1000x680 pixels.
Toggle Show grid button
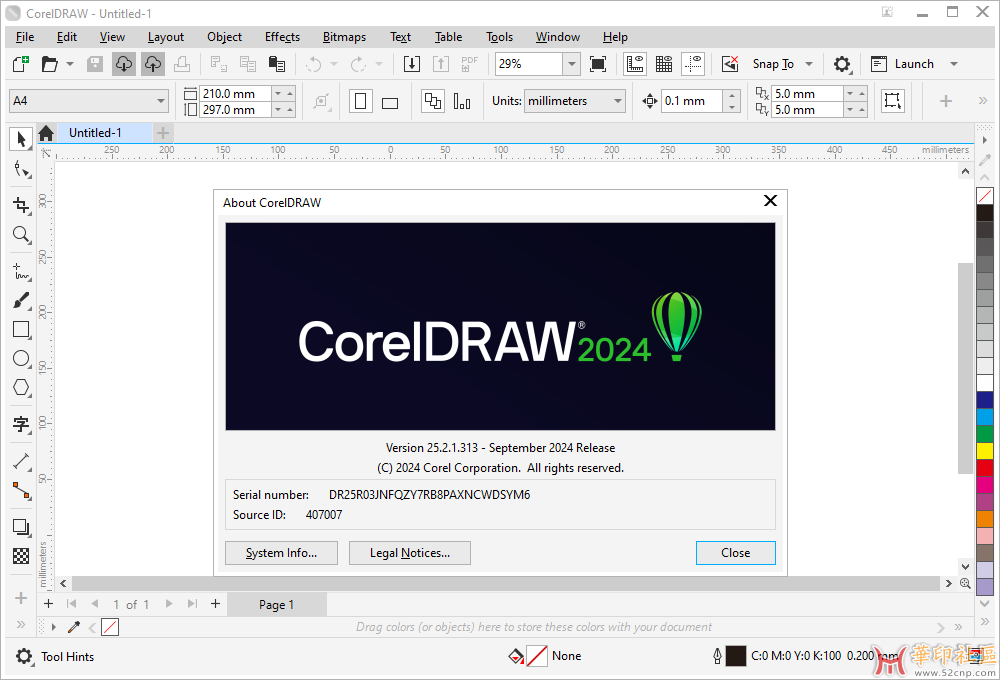coord(664,64)
